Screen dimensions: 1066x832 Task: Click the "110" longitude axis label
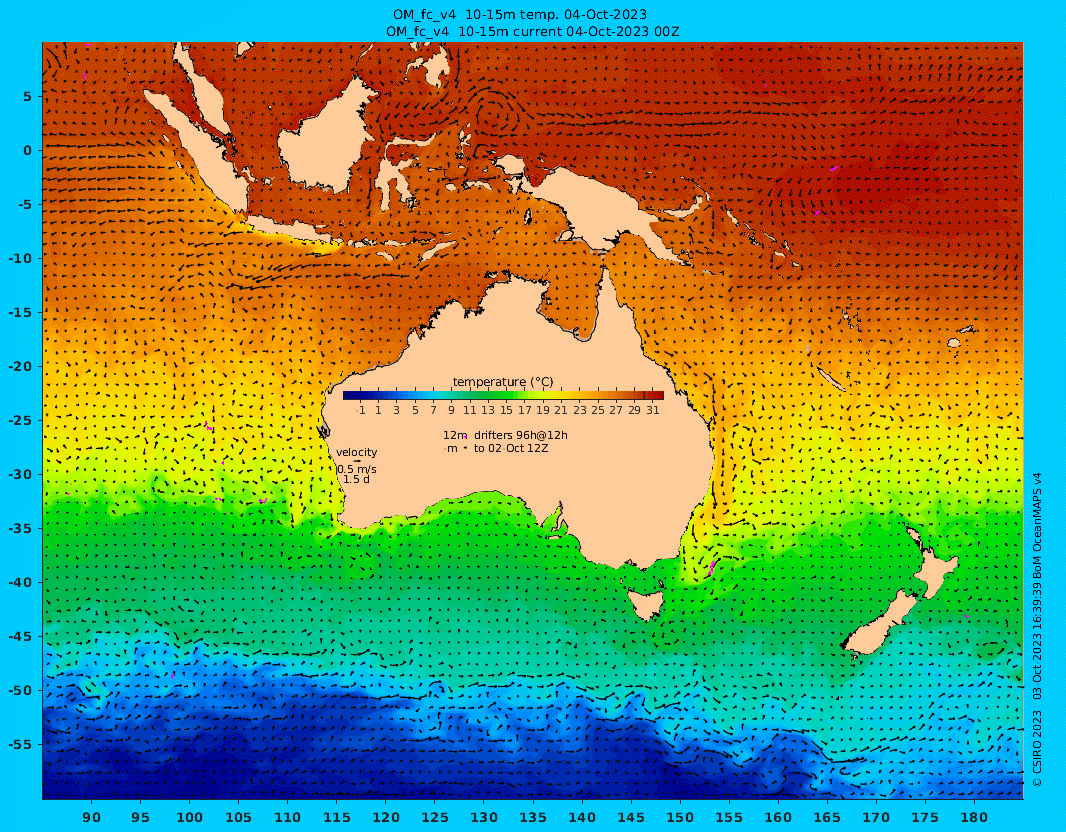coord(288,817)
